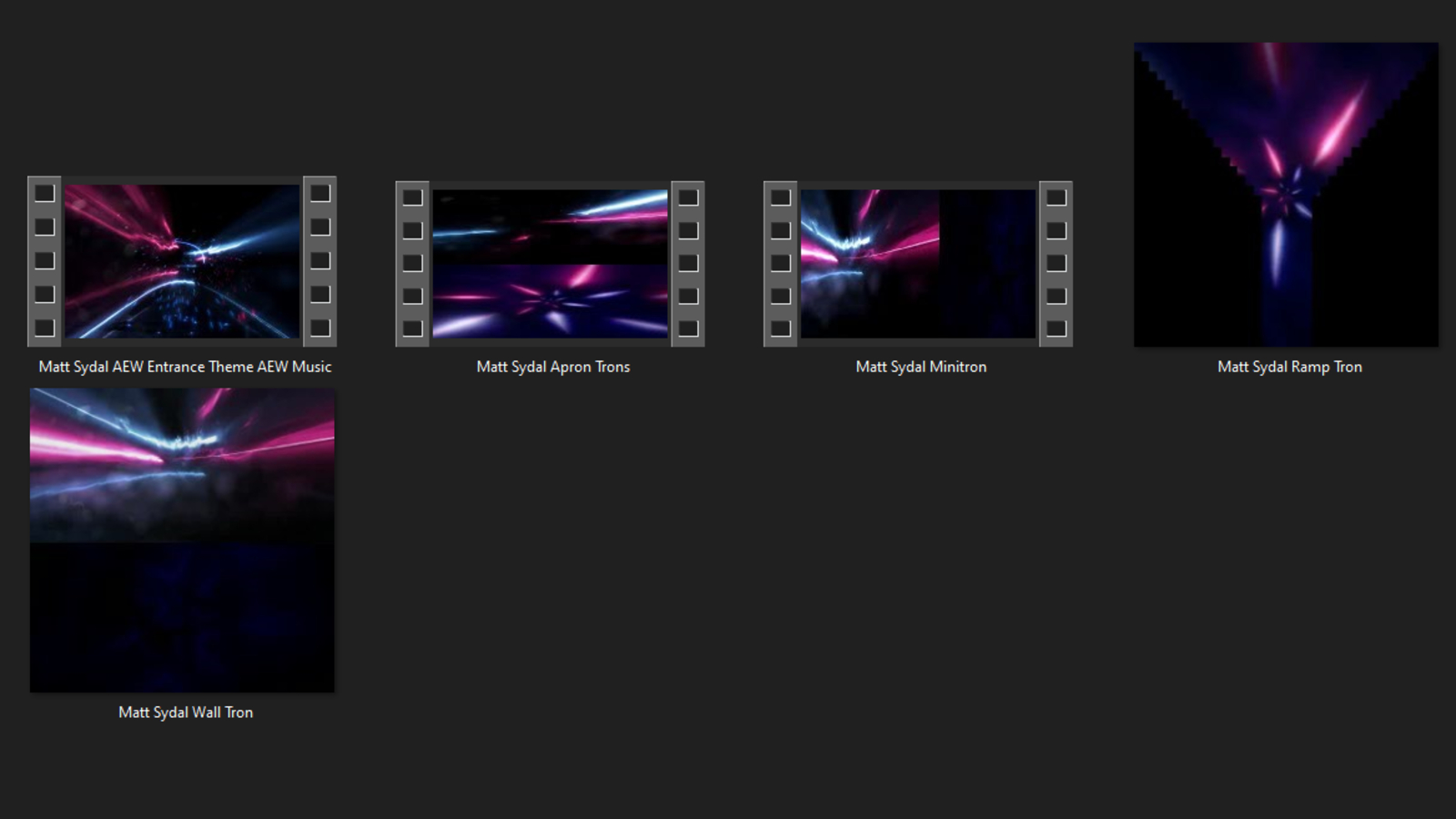Click the file name 'Matt Sydal Ramp Tron'

pyautogui.click(x=1289, y=367)
